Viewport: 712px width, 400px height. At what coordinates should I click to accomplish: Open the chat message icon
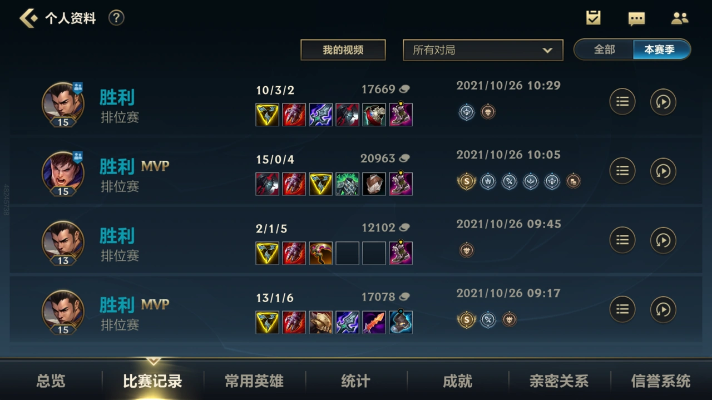636,19
